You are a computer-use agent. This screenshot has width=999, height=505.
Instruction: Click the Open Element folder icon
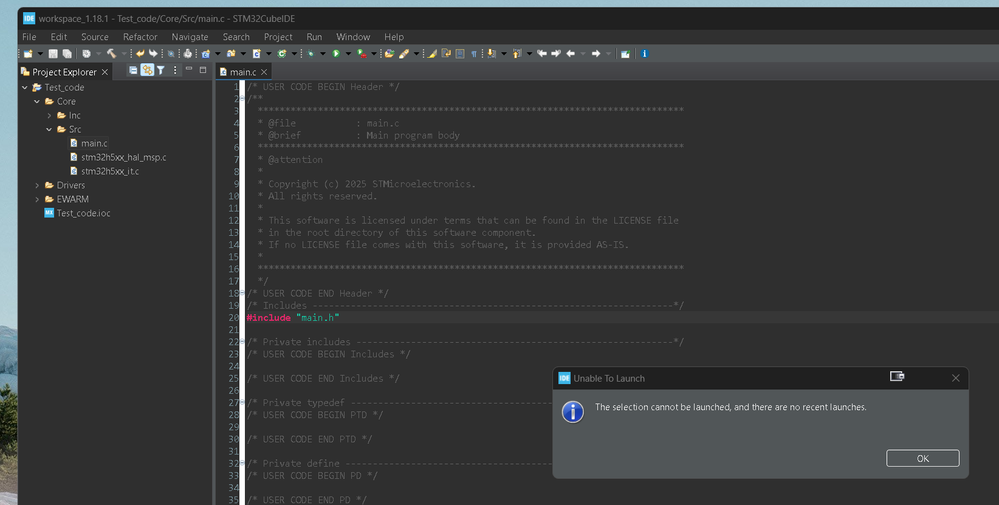tap(389, 53)
